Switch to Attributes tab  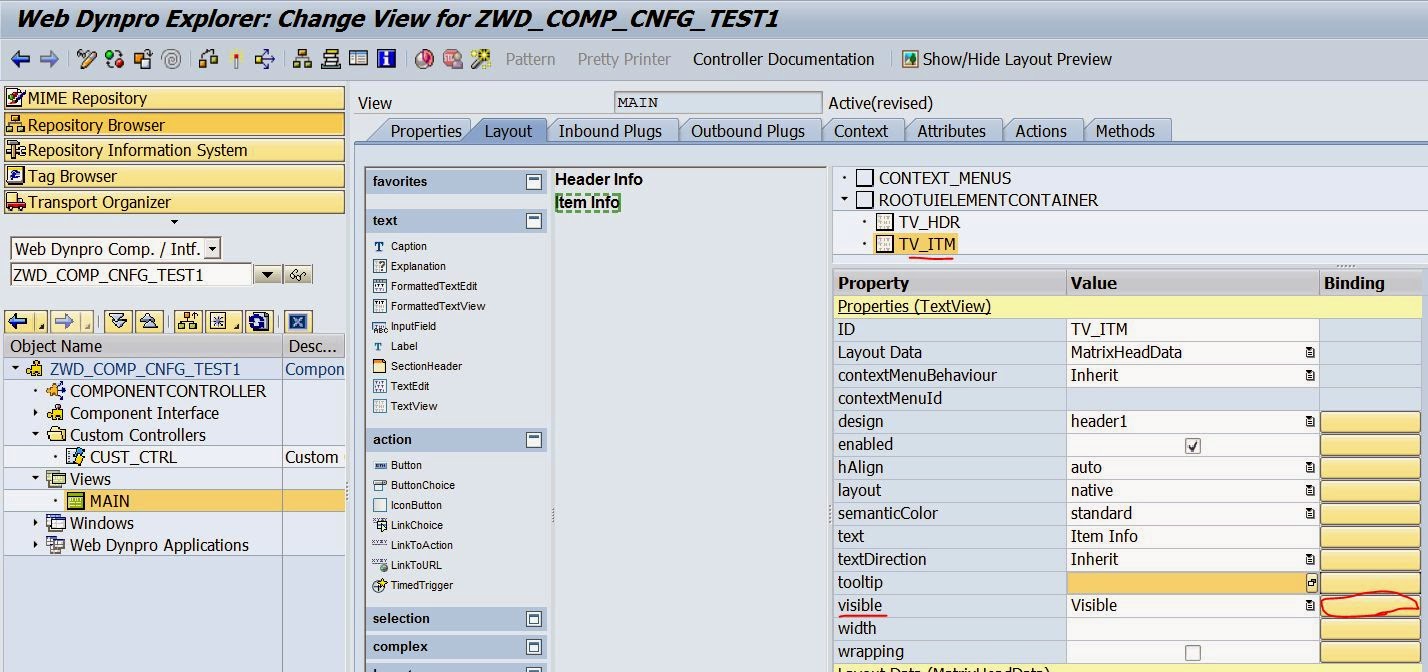[x=951, y=131]
